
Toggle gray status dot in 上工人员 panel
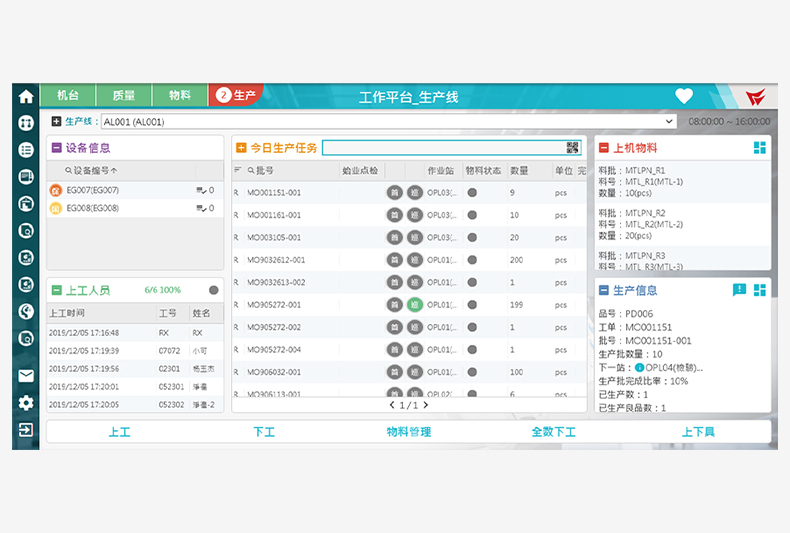coord(214,290)
